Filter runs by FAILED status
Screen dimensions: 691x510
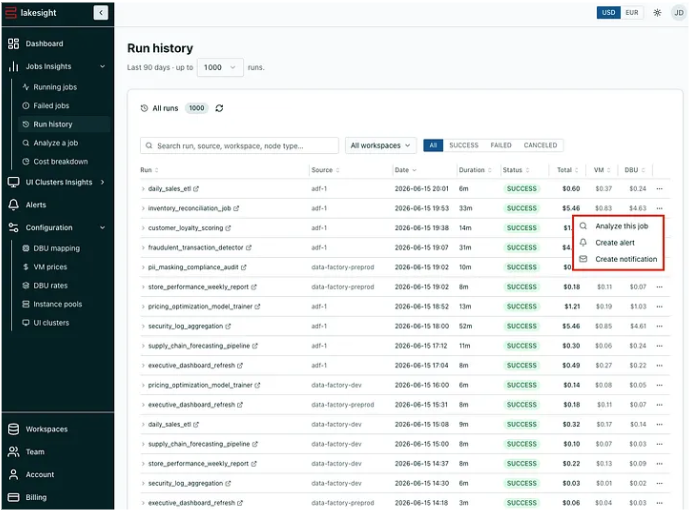point(501,145)
